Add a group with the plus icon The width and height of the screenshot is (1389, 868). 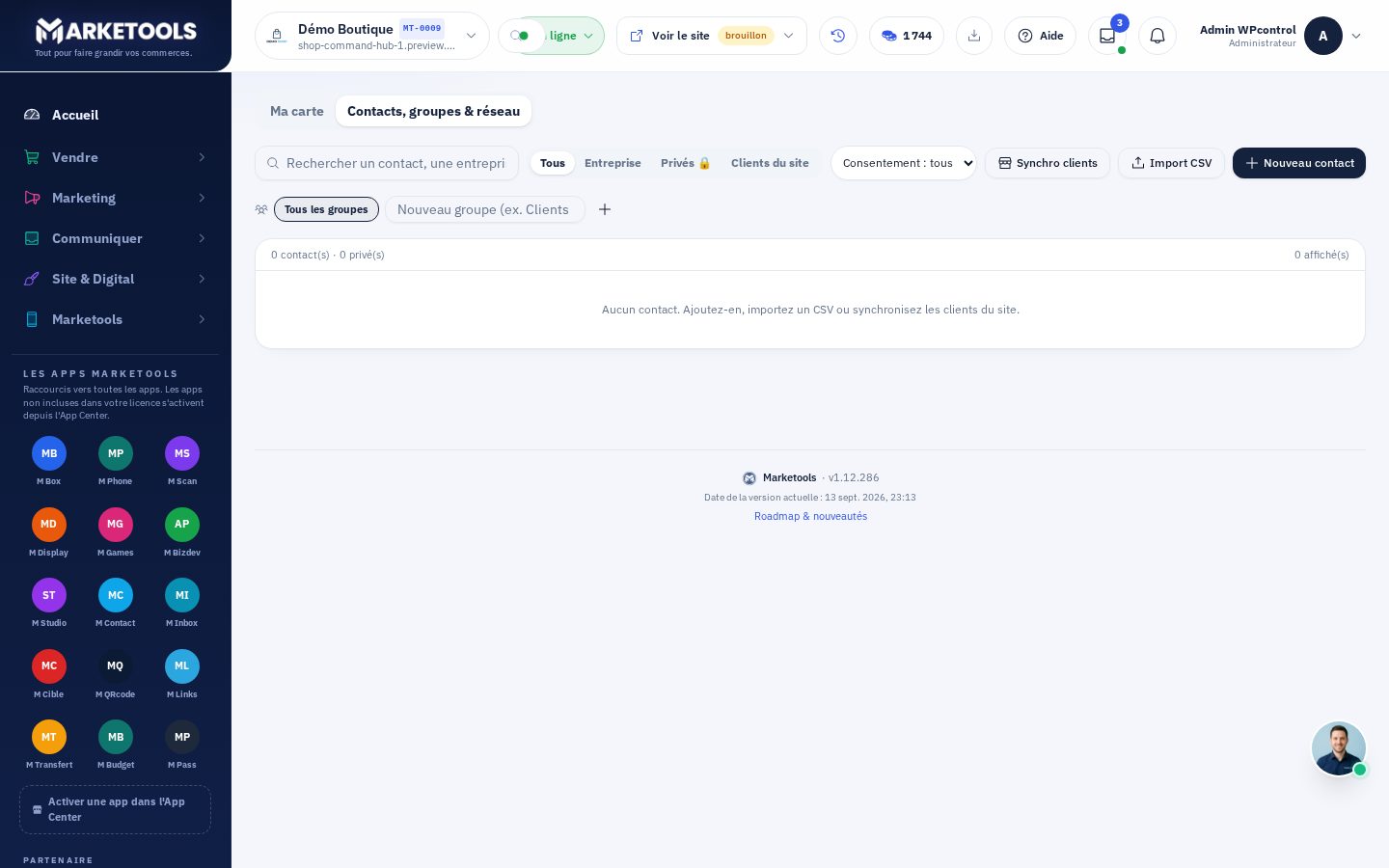coord(605,209)
